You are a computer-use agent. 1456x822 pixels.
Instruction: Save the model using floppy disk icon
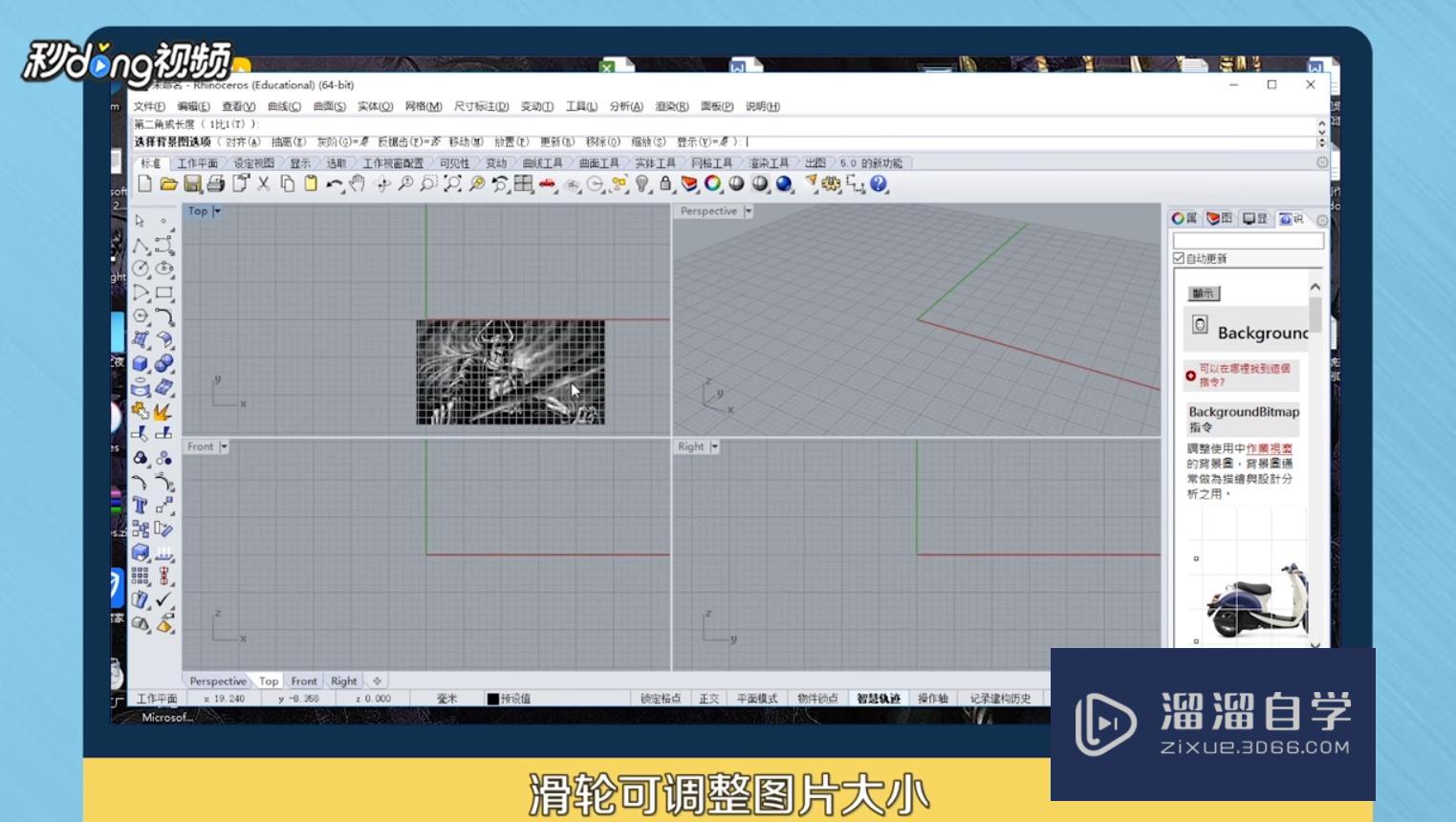coord(192,184)
